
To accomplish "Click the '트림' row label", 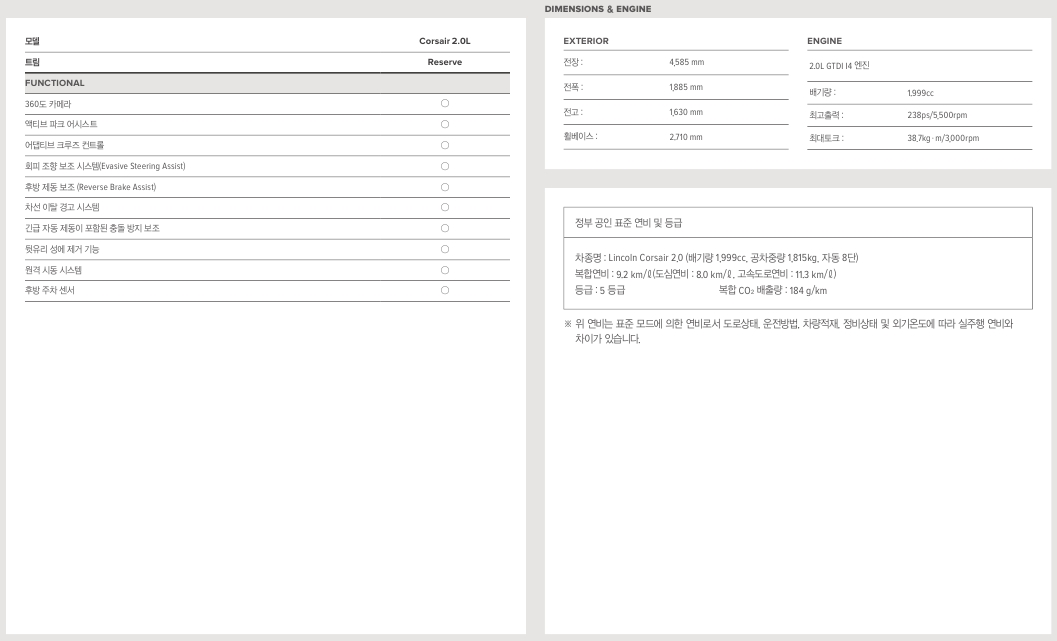I will (x=32, y=62).
